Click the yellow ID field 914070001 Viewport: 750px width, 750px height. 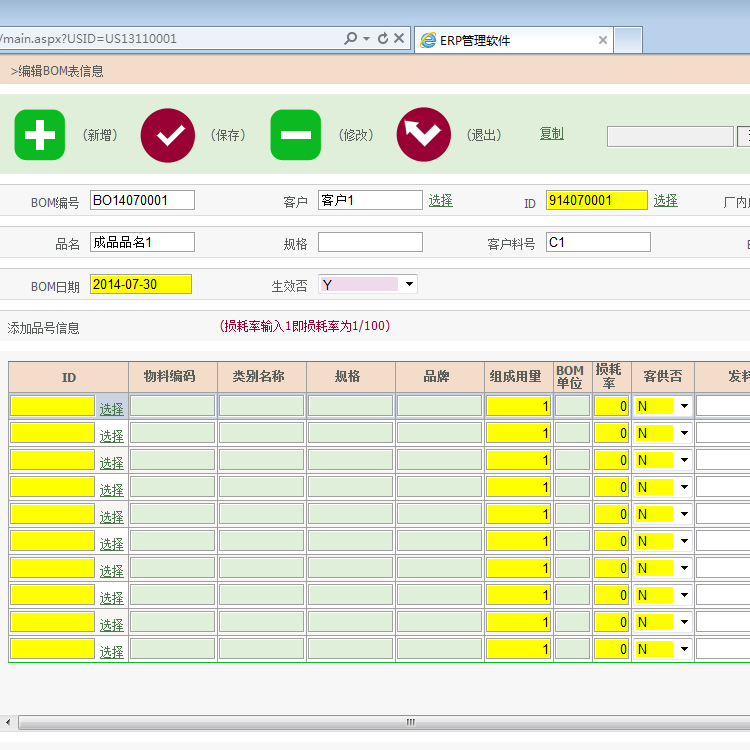pyautogui.click(x=597, y=200)
